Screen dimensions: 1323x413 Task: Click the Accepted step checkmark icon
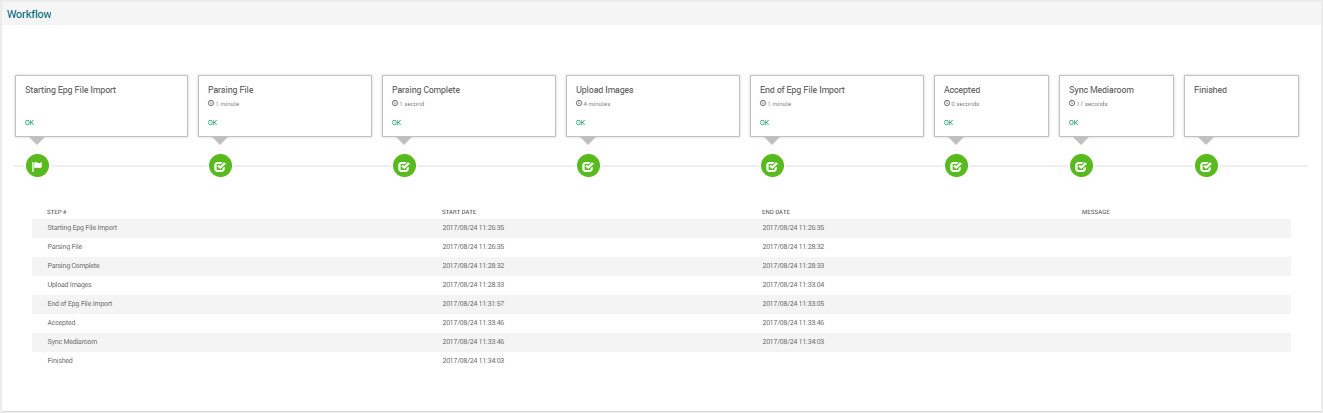[956, 166]
